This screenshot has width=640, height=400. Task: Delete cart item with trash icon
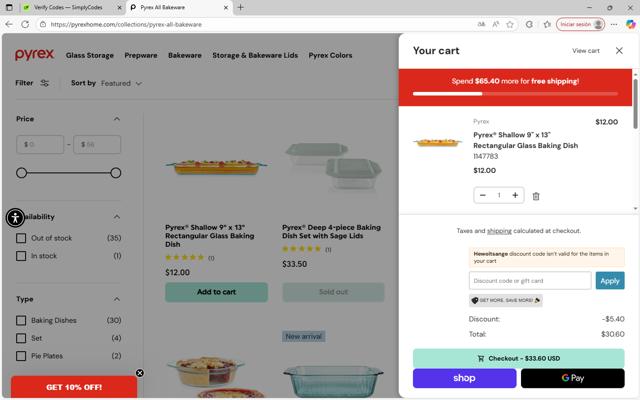click(536, 196)
